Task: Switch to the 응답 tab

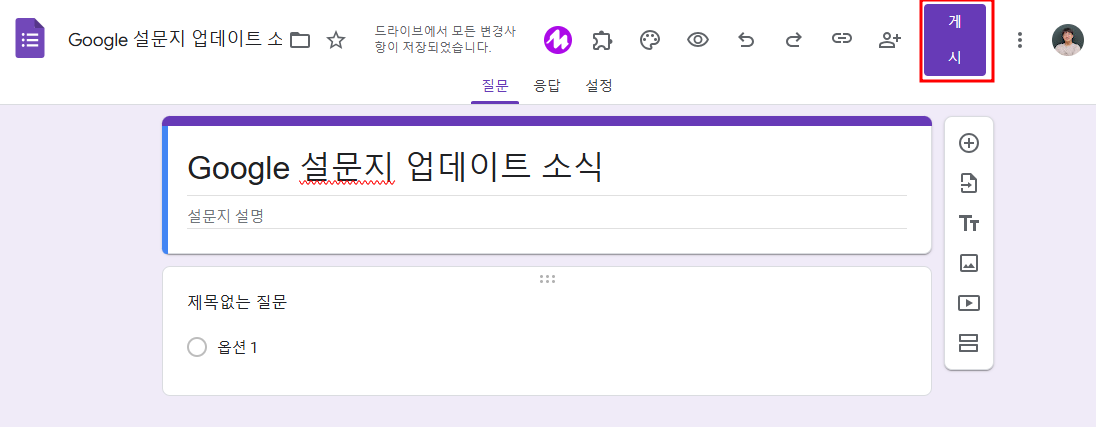Action: click(547, 87)
